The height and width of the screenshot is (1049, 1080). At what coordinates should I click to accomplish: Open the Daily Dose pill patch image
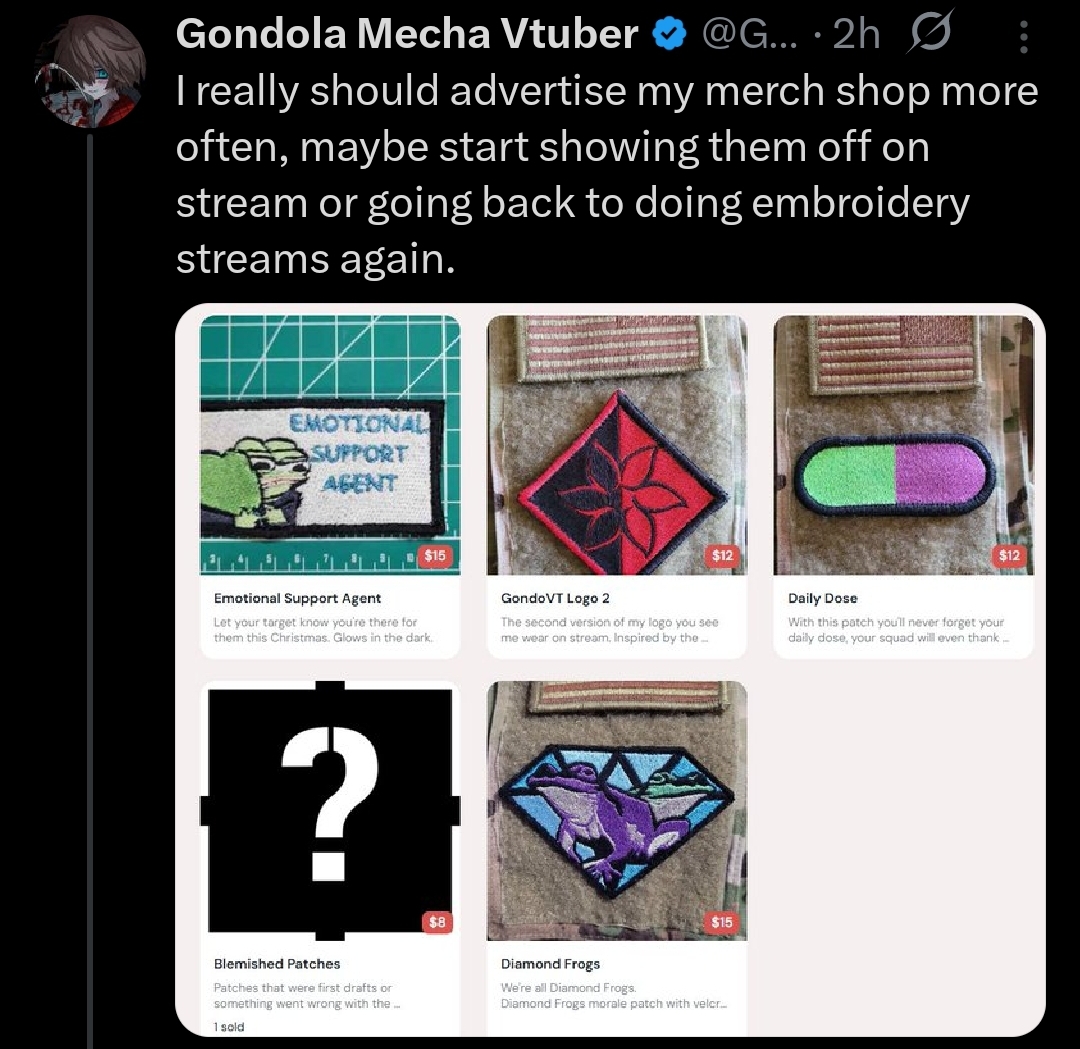click(x=904, y=445)
